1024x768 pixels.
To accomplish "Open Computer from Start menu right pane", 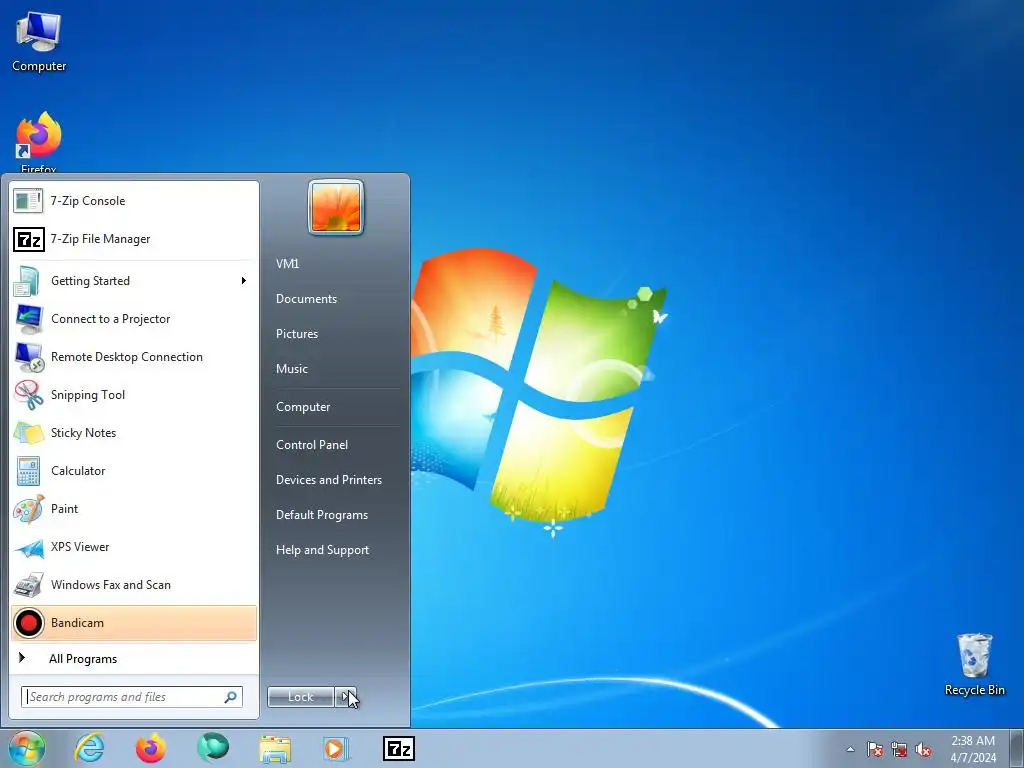I will pyautogui.click(x=303, y=407).
